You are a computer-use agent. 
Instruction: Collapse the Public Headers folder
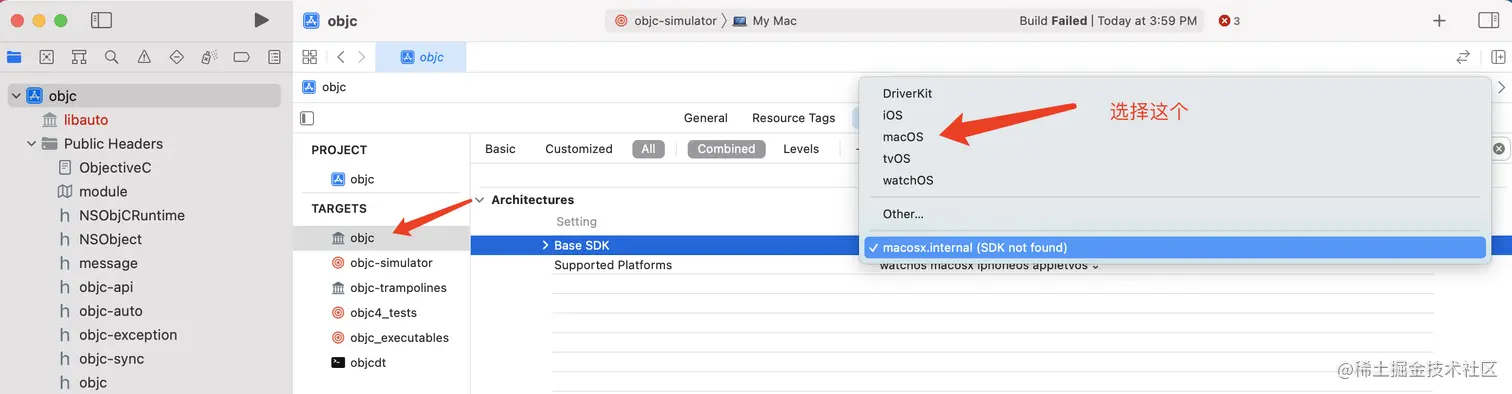click(31, 143)
